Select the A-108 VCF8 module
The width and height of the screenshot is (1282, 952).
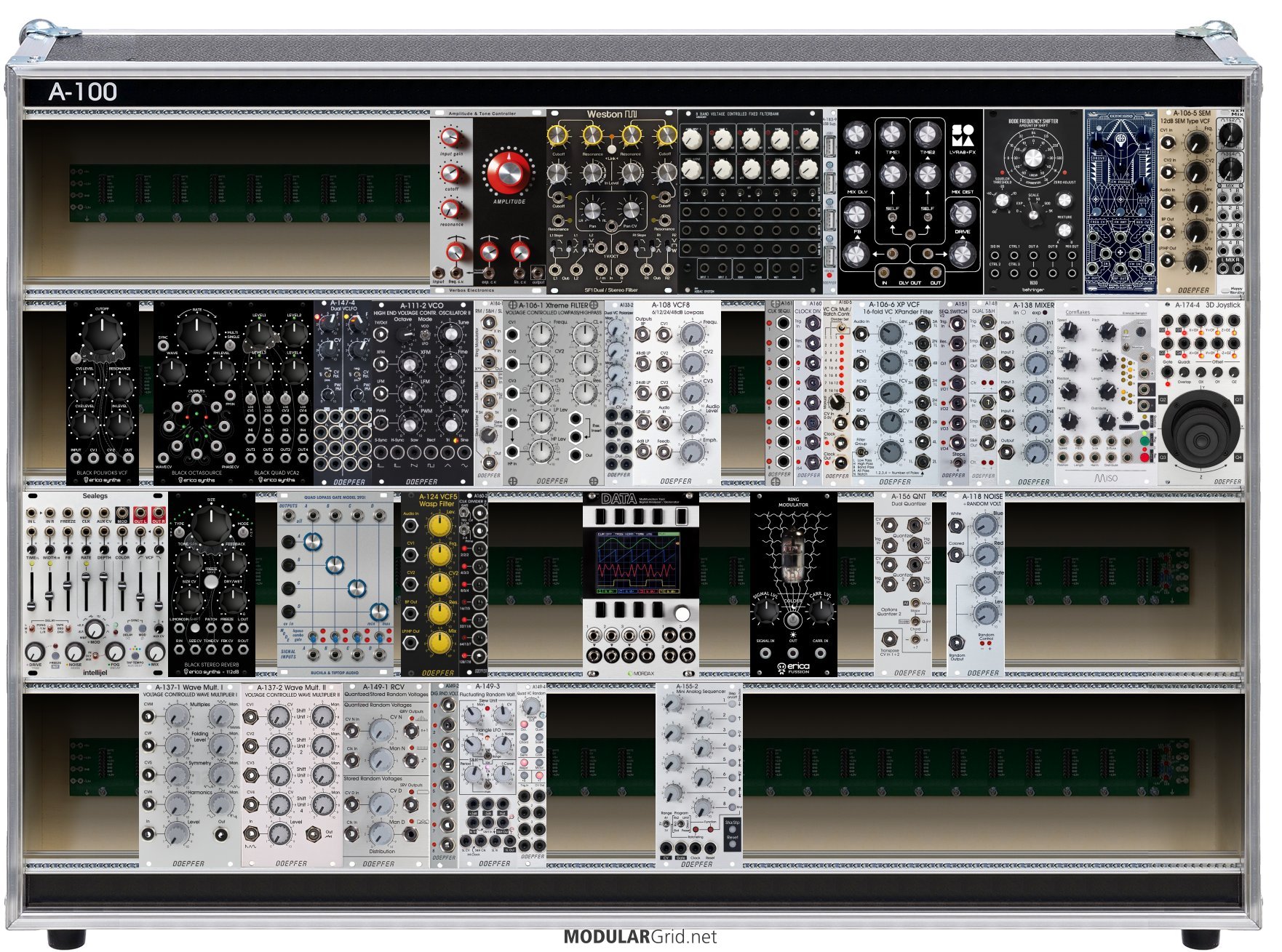(x=677, y=393)
